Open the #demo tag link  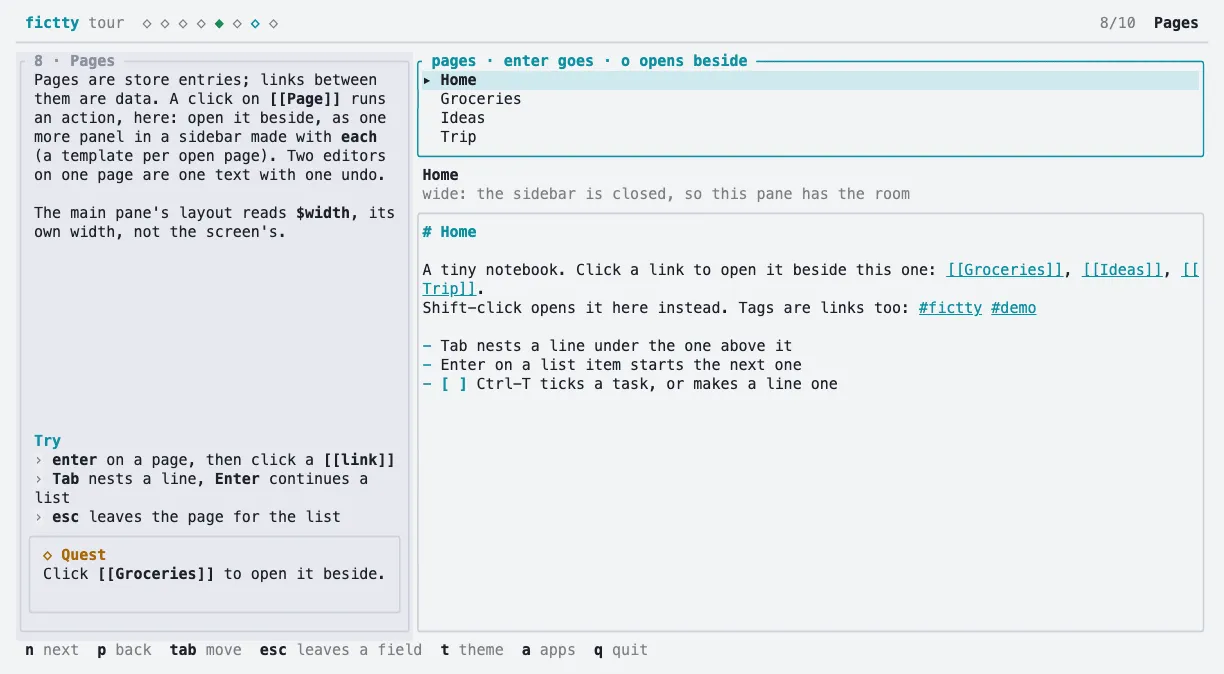(x=1013, y=308)
